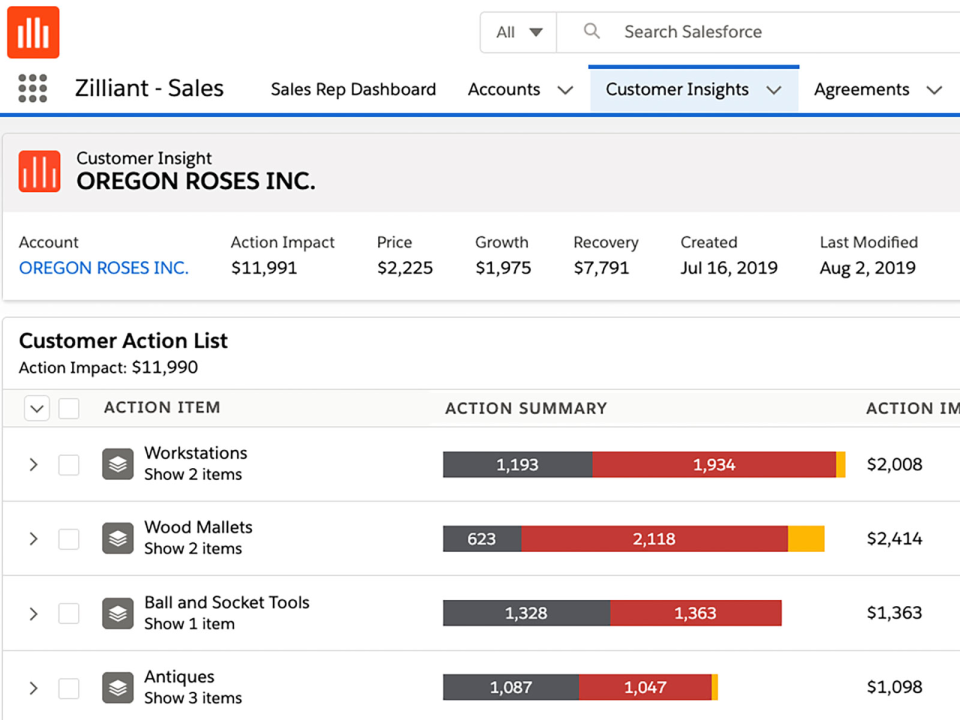The image size is (960, 720).
Task: Click the Customer Insight record icon
Action: (40, 171)
